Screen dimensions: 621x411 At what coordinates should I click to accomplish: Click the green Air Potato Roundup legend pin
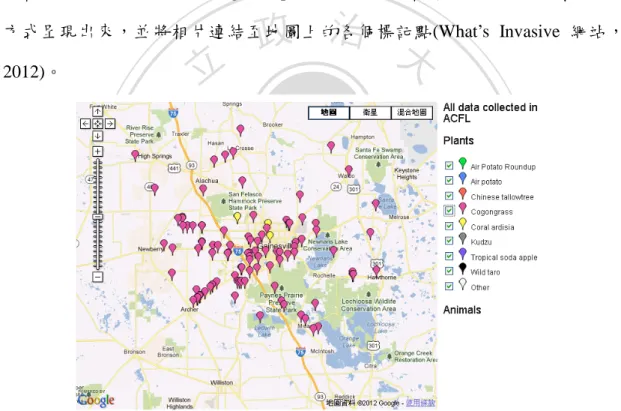[462, 163]
